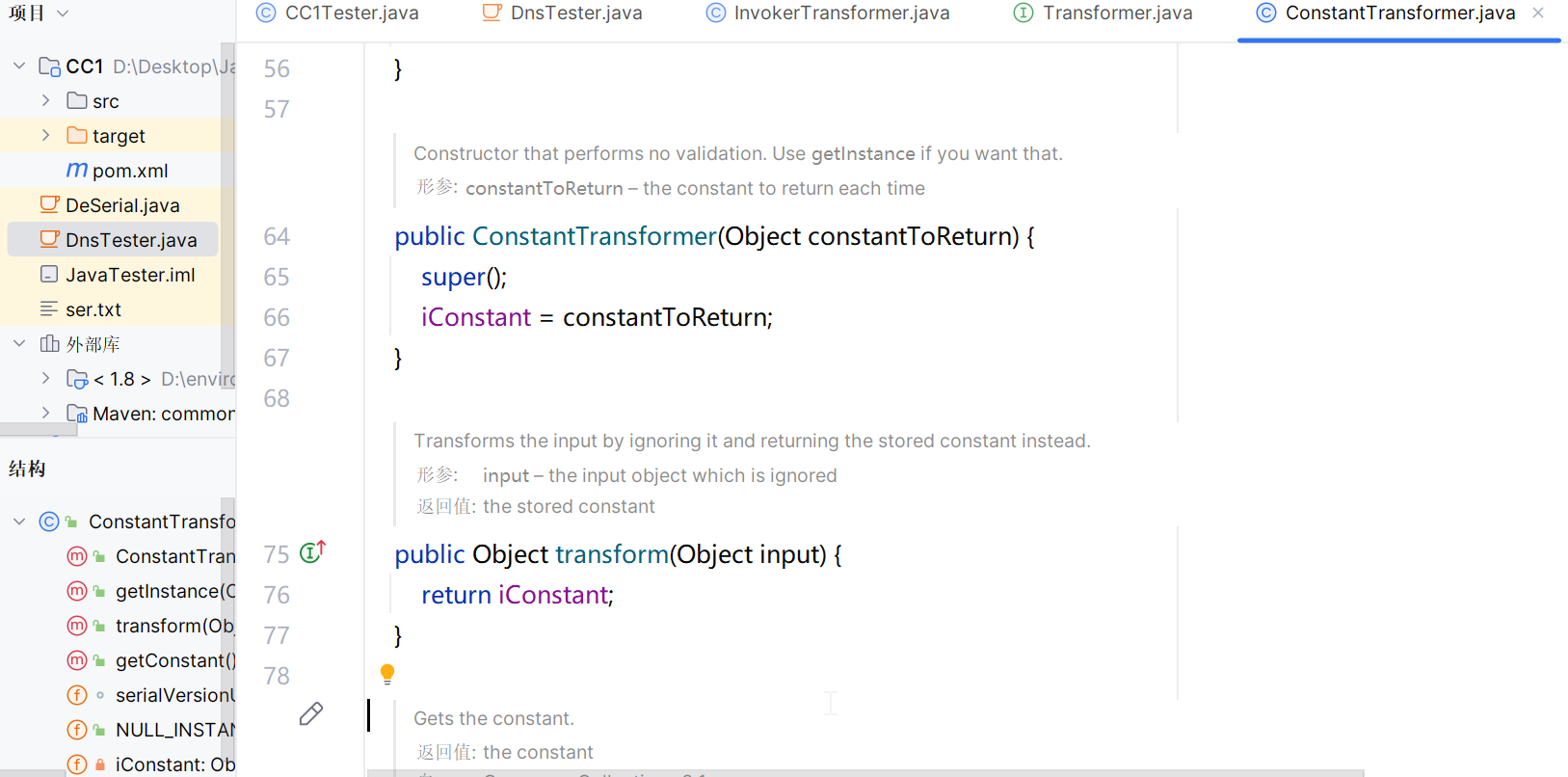The width and height of the screenshot is (1568, 777).
Task: Click the External Libraries (外部库) icon
Action: [50, 344]
